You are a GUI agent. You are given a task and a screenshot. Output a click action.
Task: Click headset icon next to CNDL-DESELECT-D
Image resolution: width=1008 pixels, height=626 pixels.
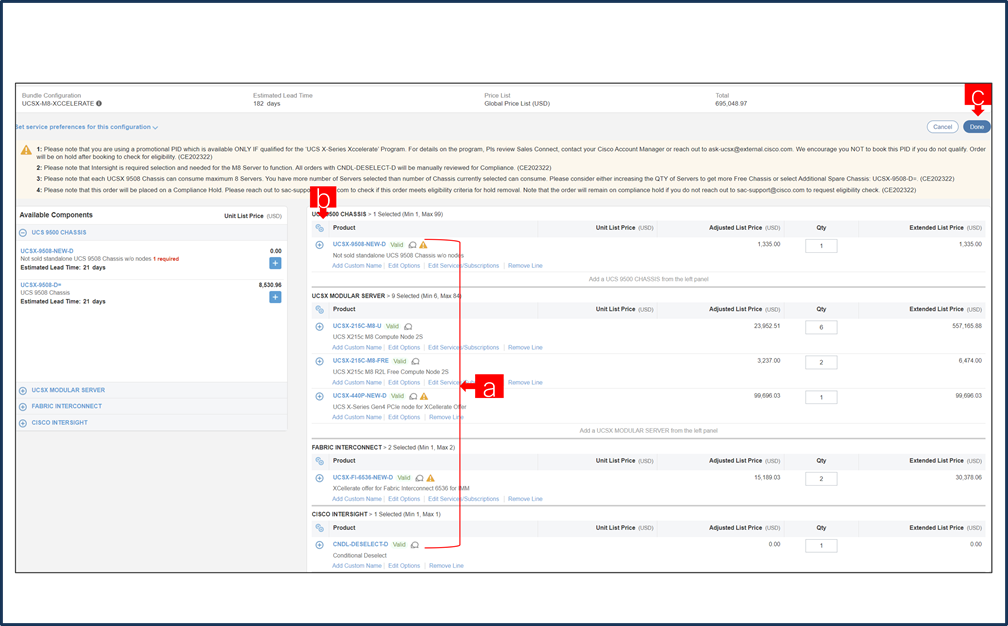pos(415,545)
